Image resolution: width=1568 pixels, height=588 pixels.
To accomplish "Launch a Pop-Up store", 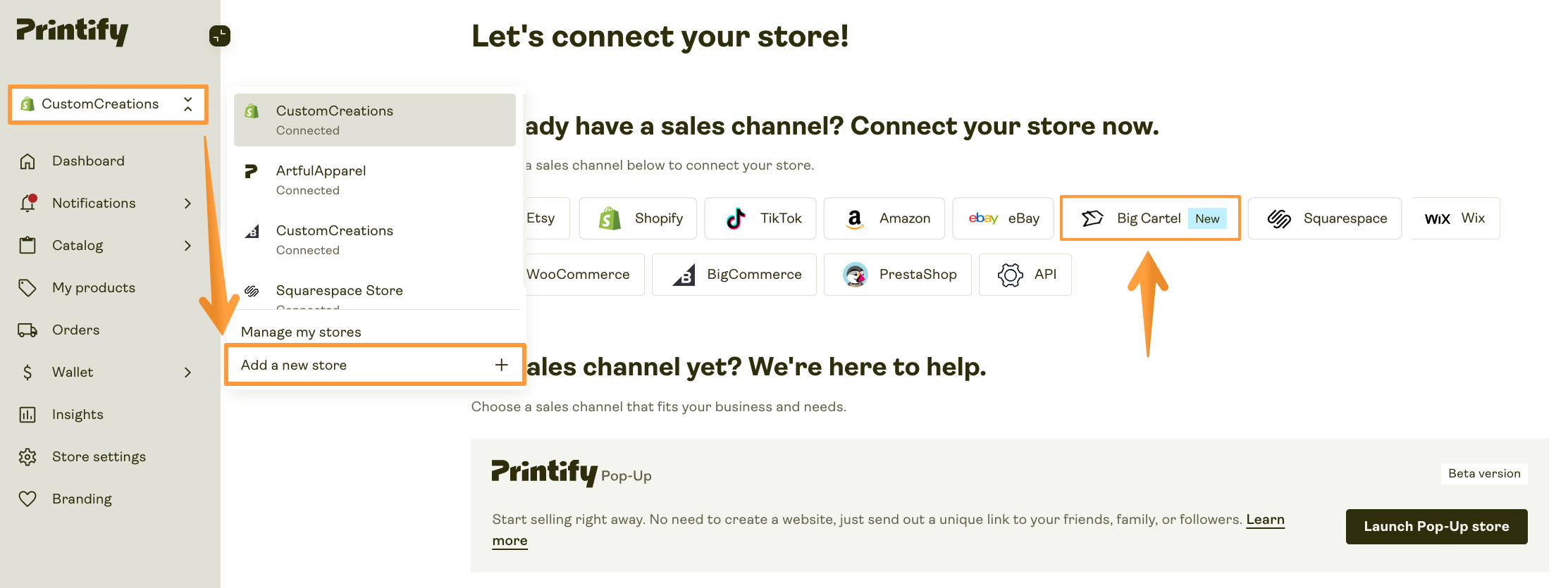I will [1436, 526].
